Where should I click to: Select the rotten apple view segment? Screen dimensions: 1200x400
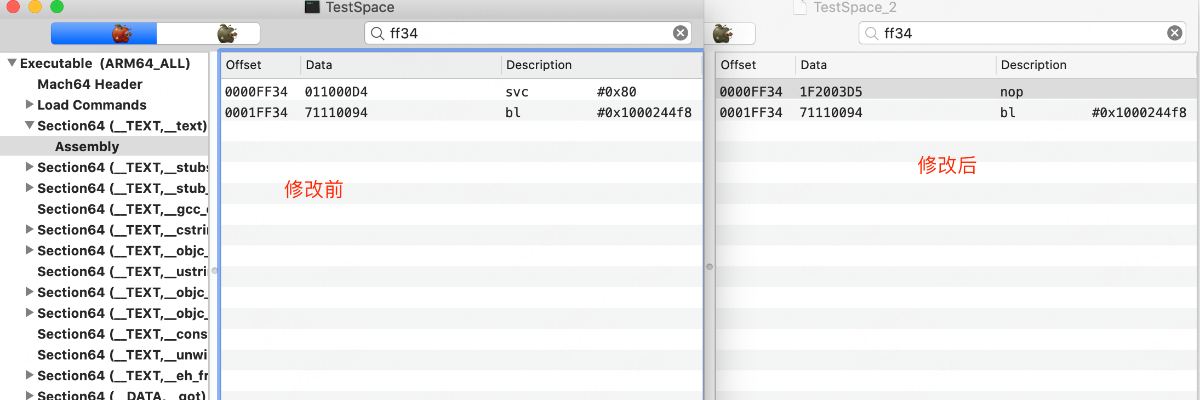[227, 33]
